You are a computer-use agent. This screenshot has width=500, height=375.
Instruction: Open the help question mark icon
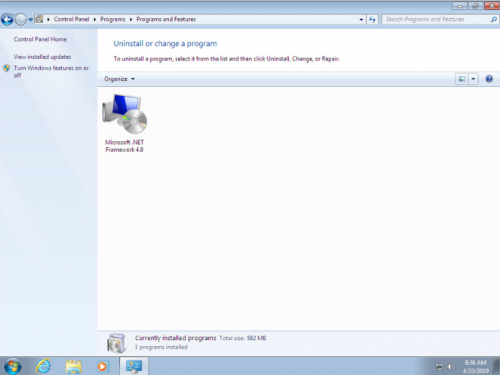489,79
